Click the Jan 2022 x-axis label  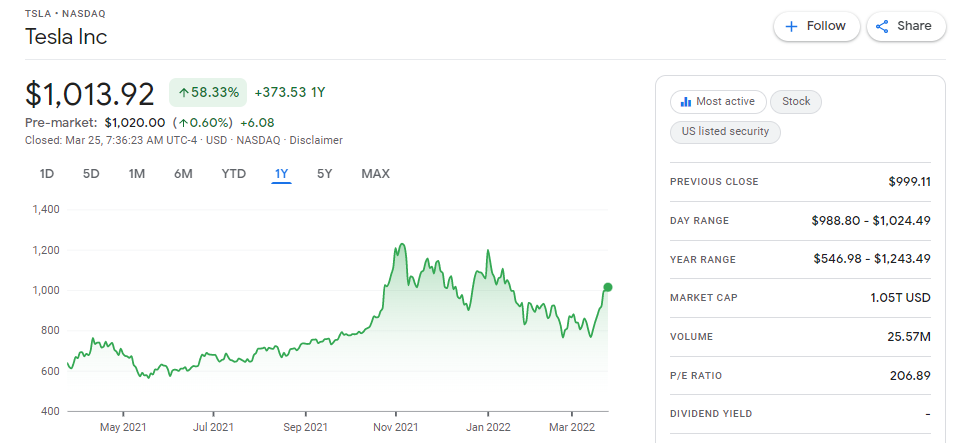click(x=488, y=427)
